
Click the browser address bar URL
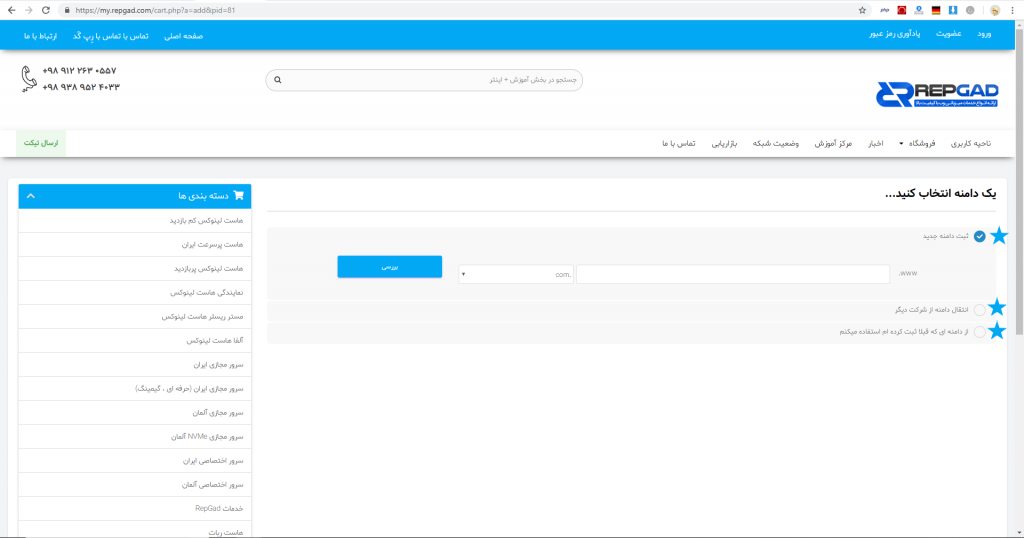pyautogui.click(x=155, y=10)
